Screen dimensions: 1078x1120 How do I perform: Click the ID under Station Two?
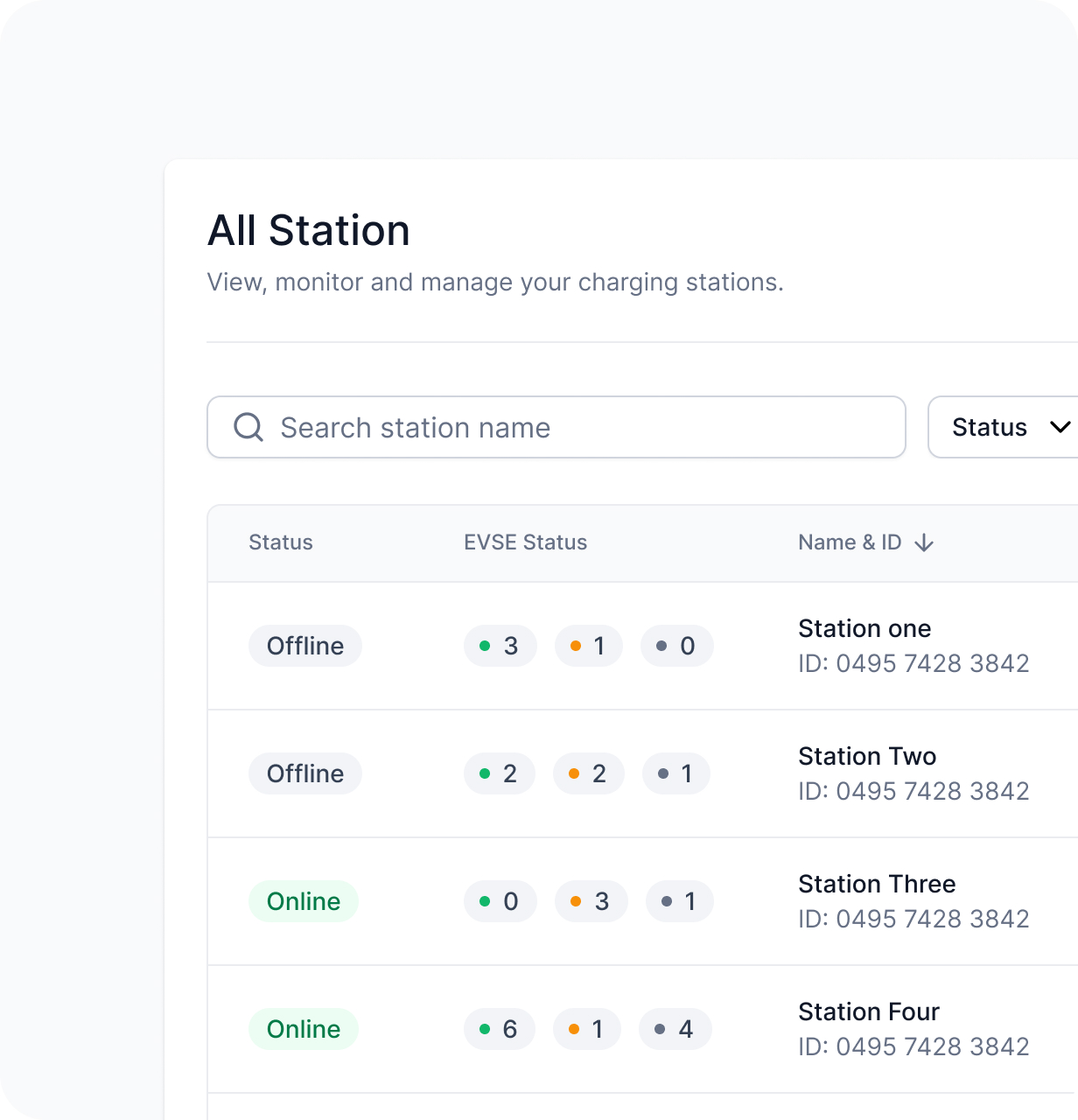pos(913,791)
